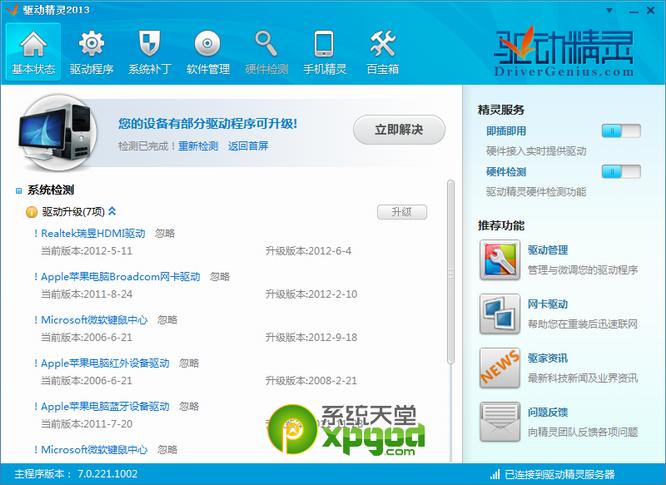
Task: Open the 驱家资讯 news icon
Action: point(498,365)
